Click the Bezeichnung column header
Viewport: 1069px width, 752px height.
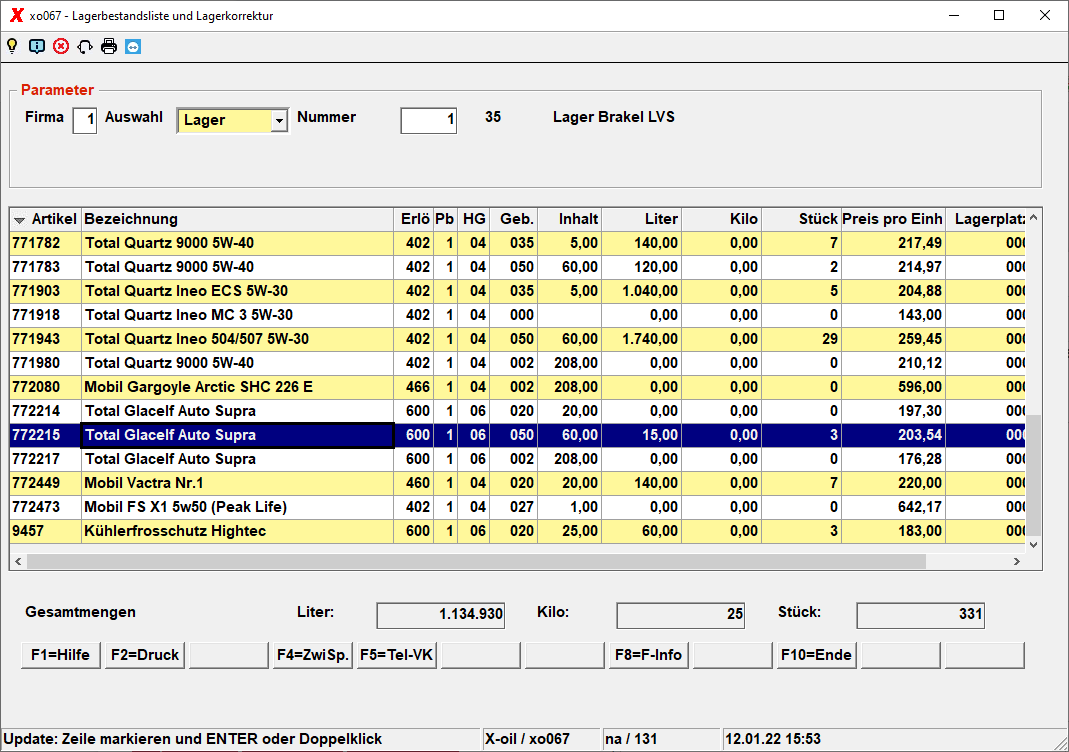coord(237,220)
